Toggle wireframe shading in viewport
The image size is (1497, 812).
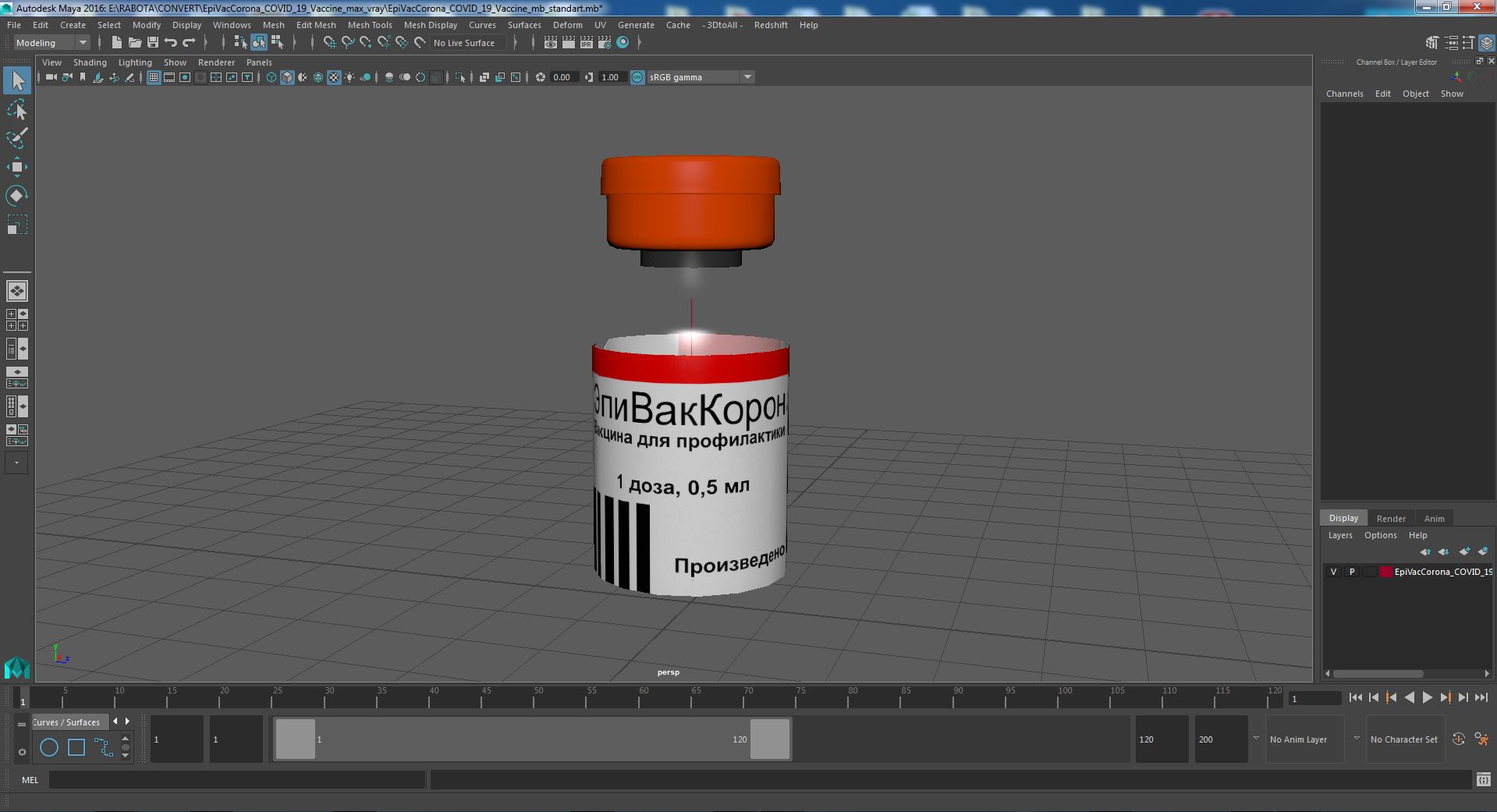(x=271, y=77)
